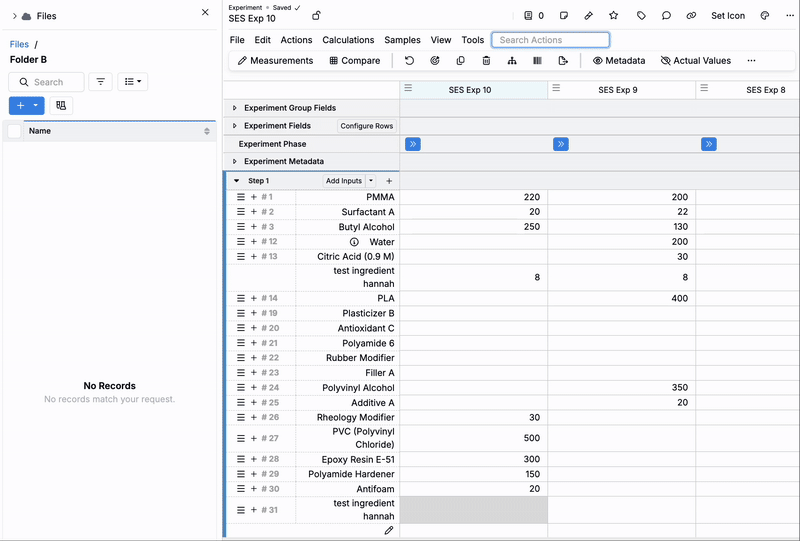Toggle Actual Values visibility
The width and height of the screenshot is (800, 541).
pyautogui.click(x=695, y=61)
